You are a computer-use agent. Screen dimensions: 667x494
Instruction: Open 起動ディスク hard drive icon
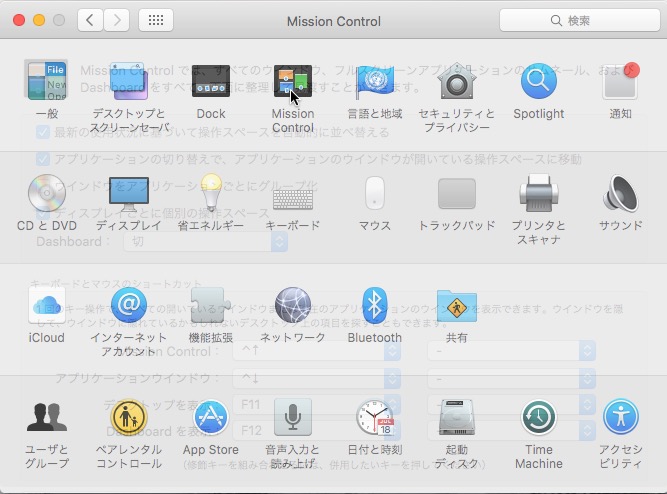pyautogui.click(x=456, y=417)
